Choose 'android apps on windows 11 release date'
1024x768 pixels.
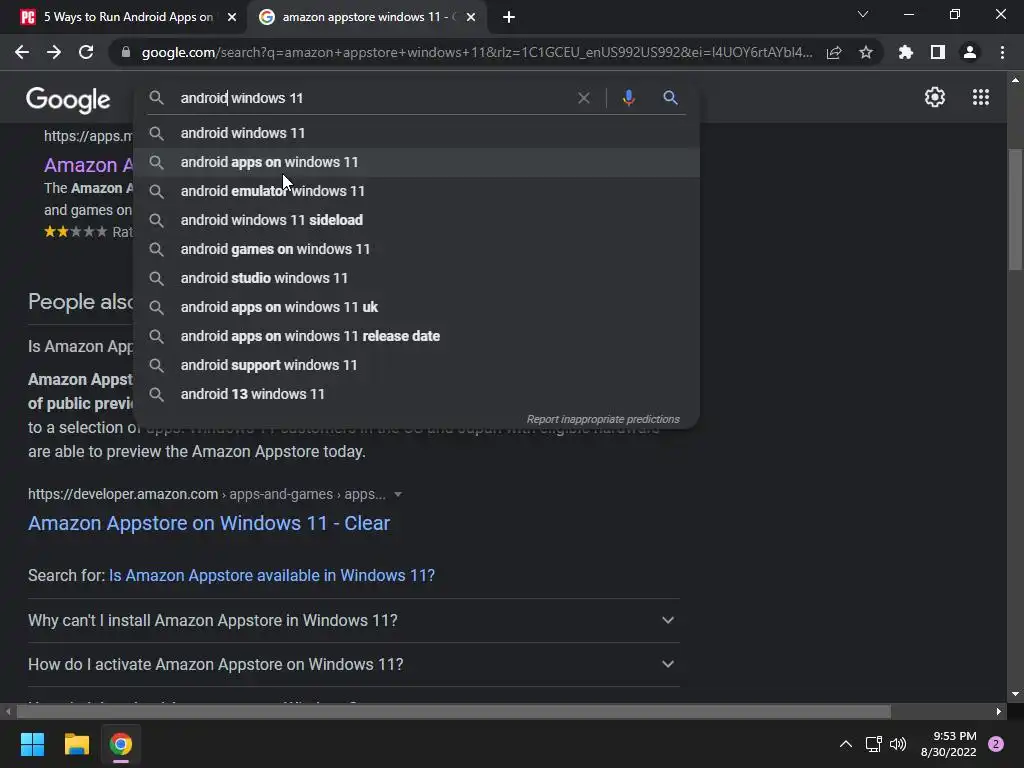pos(417,336)
